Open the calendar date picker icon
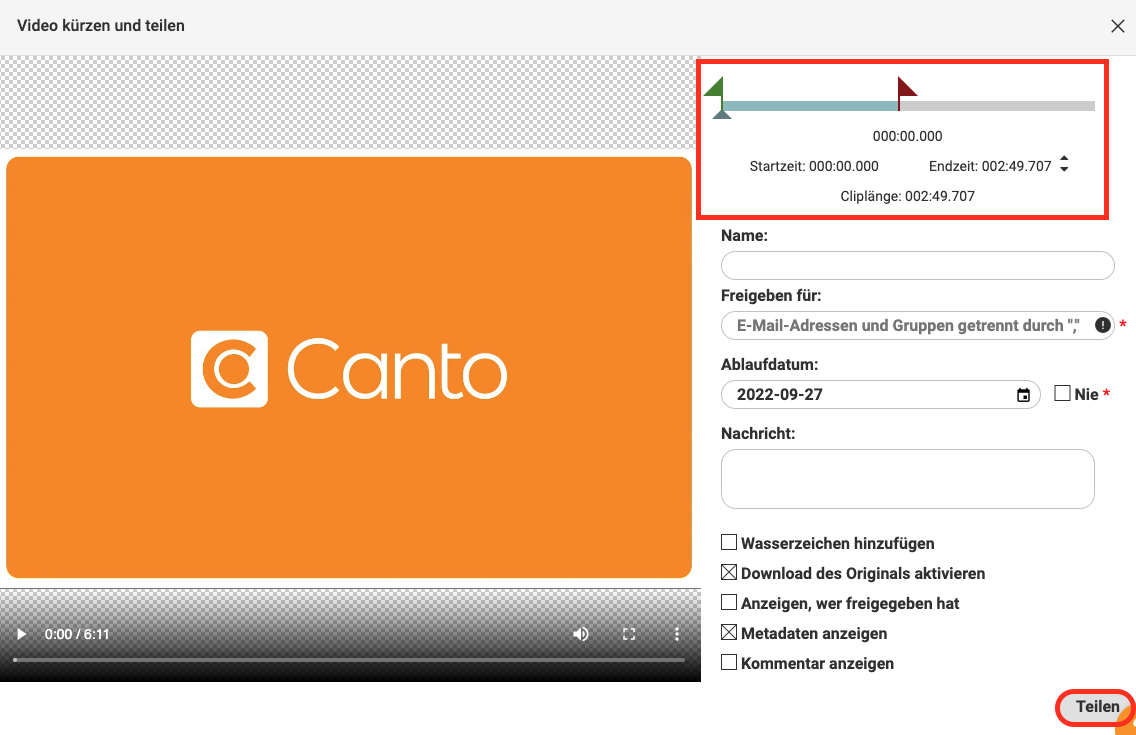Viewport: 1136px width, 735px height. tap(1023, 395)
